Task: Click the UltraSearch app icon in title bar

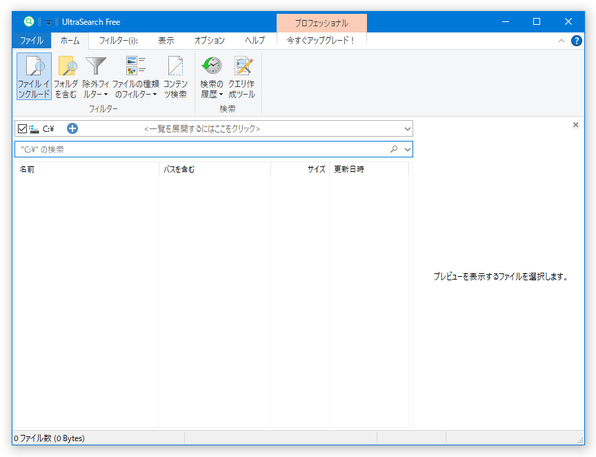Action: point(29,22)
